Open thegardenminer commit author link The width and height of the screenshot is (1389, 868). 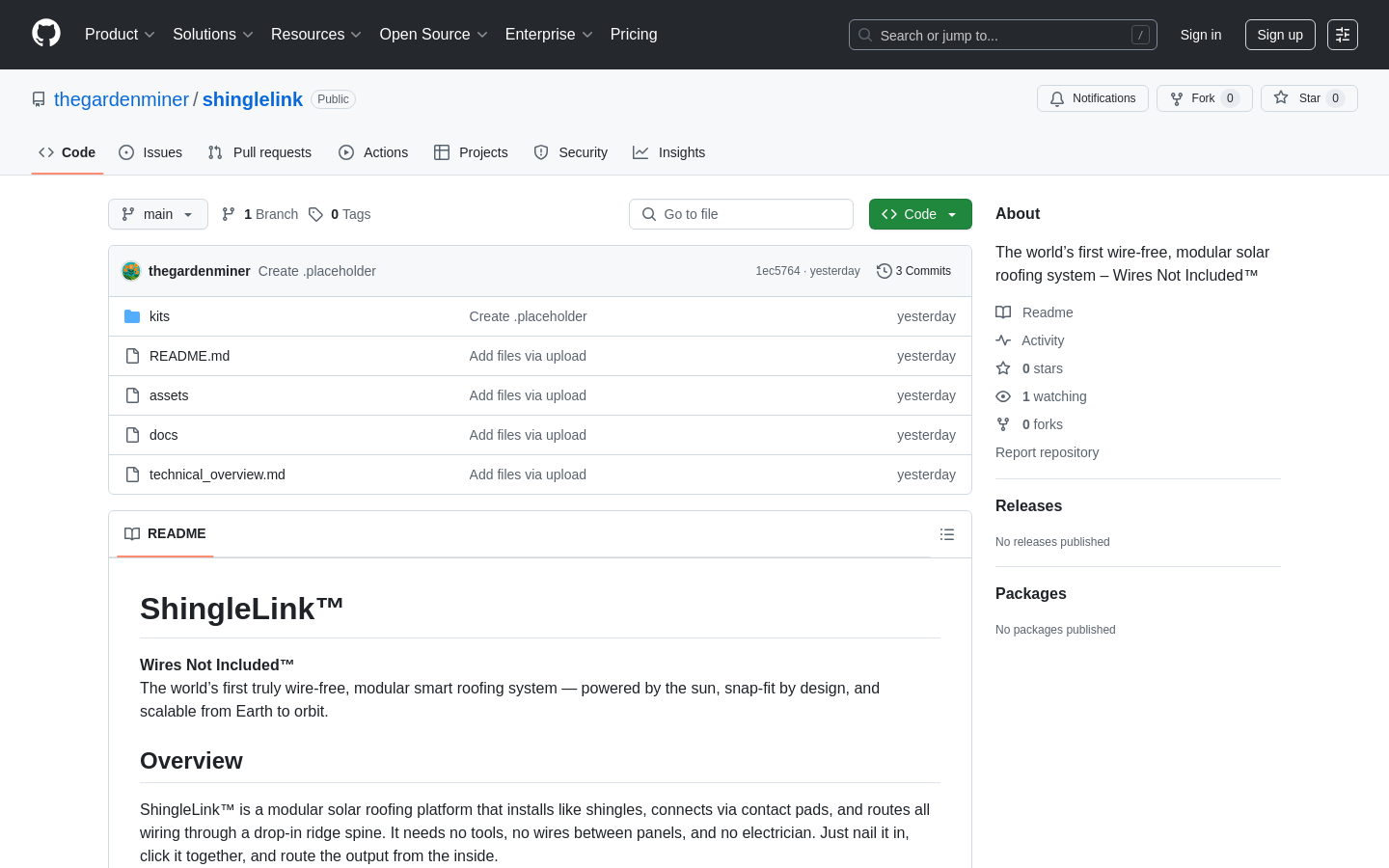point(200,271)
